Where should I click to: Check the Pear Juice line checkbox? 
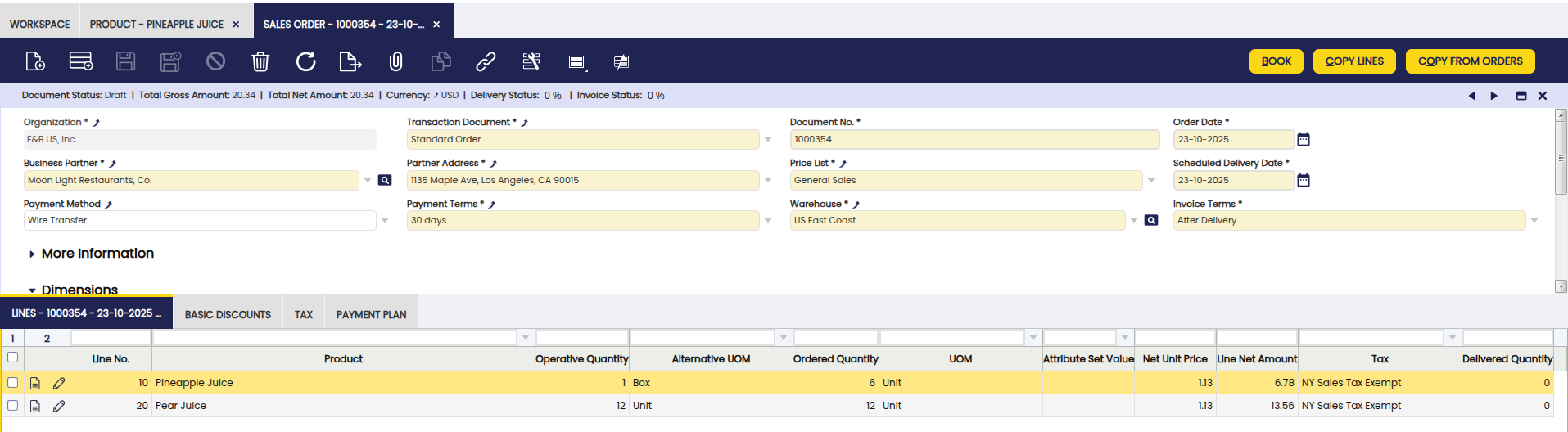click(x=13, y=405)
